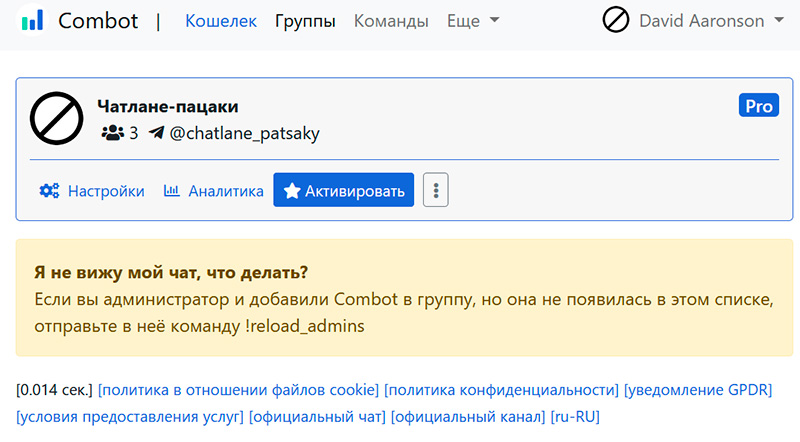Select the Команды menu item

[x=391, y=21]
